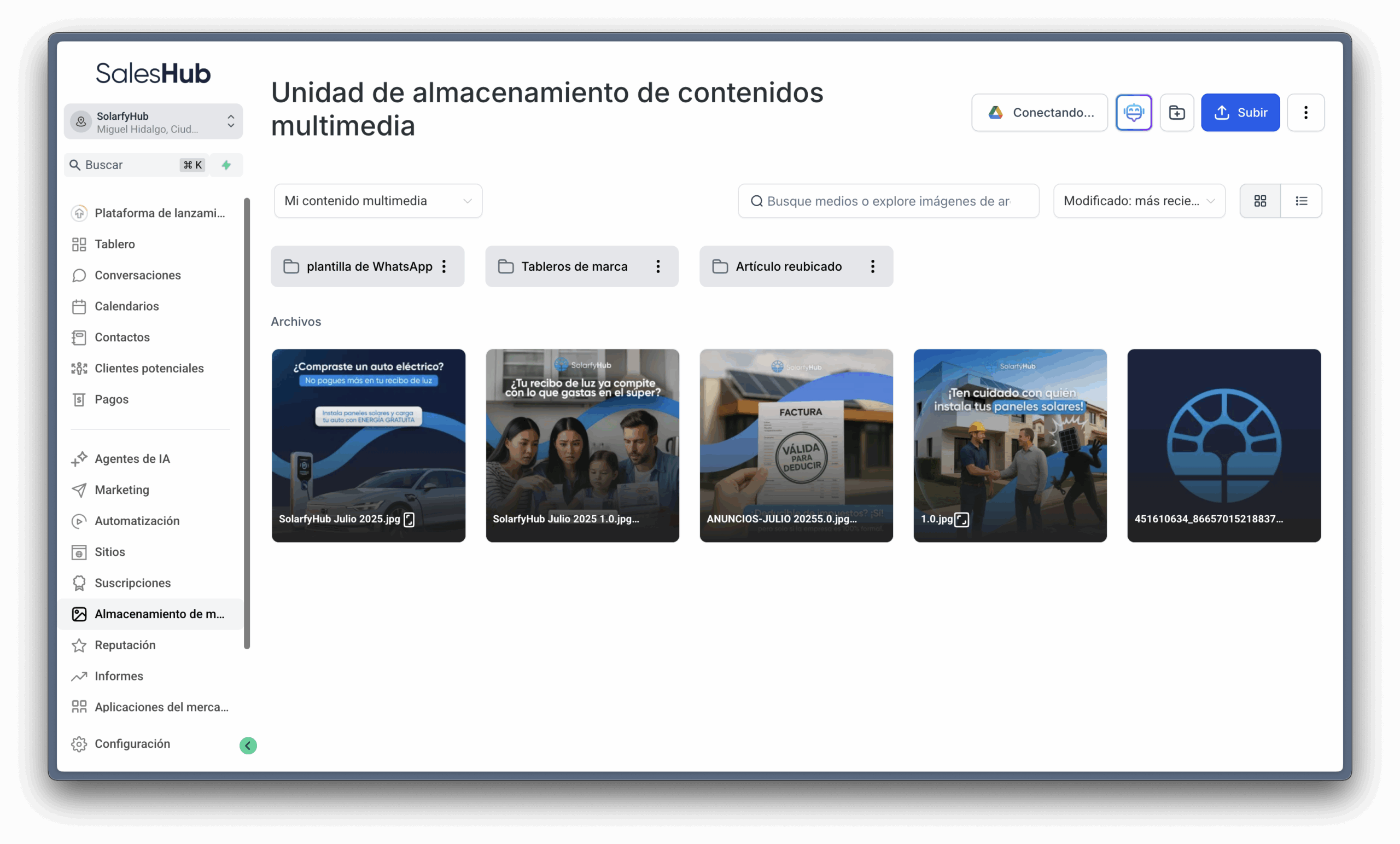Open the SolarfyHub Julio 2025.jpg thumbnail
This screenshot has width=1400, height=844.
[368, 446]
